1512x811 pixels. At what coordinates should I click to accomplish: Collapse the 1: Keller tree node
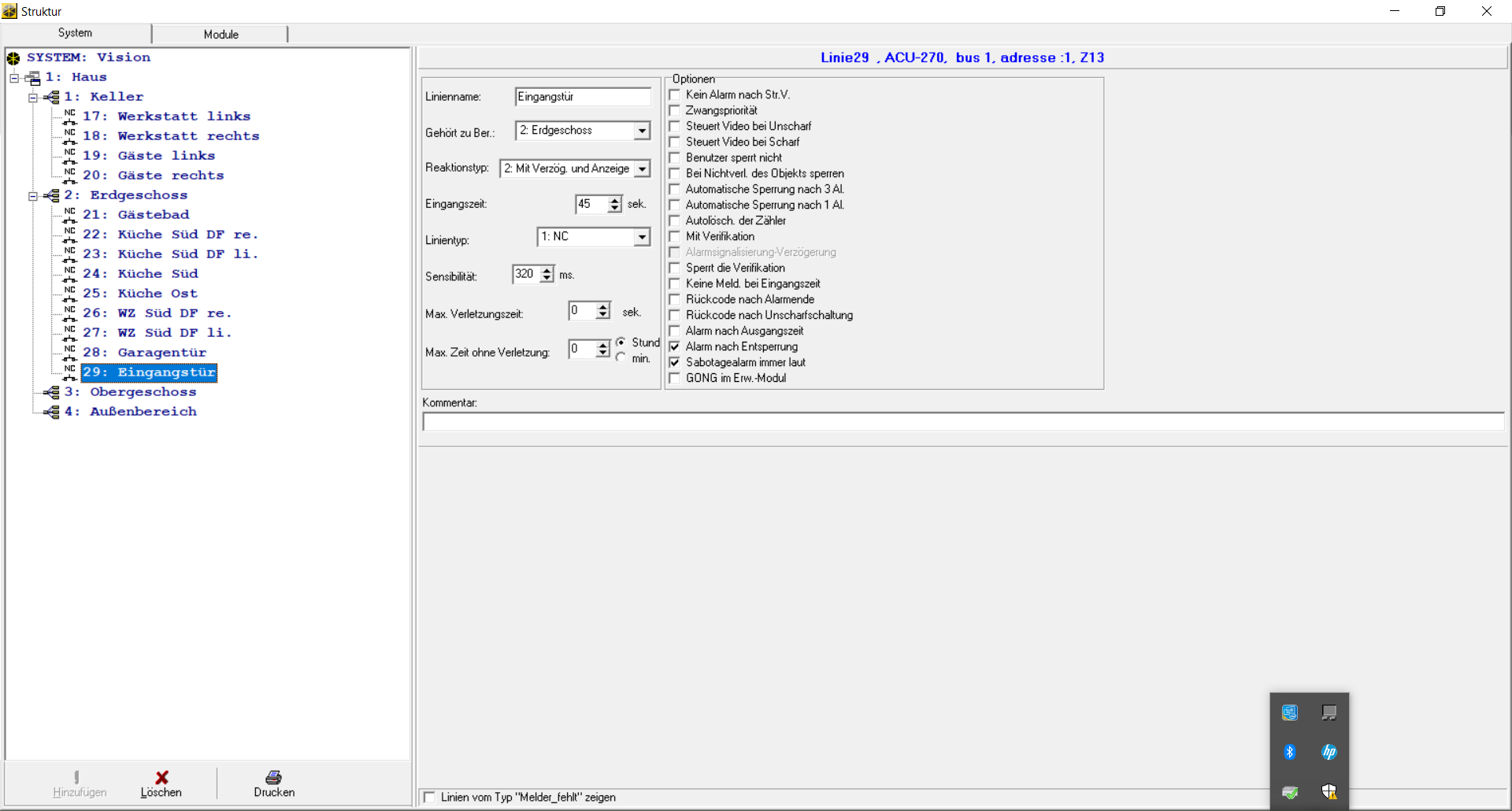click(33, 98)
